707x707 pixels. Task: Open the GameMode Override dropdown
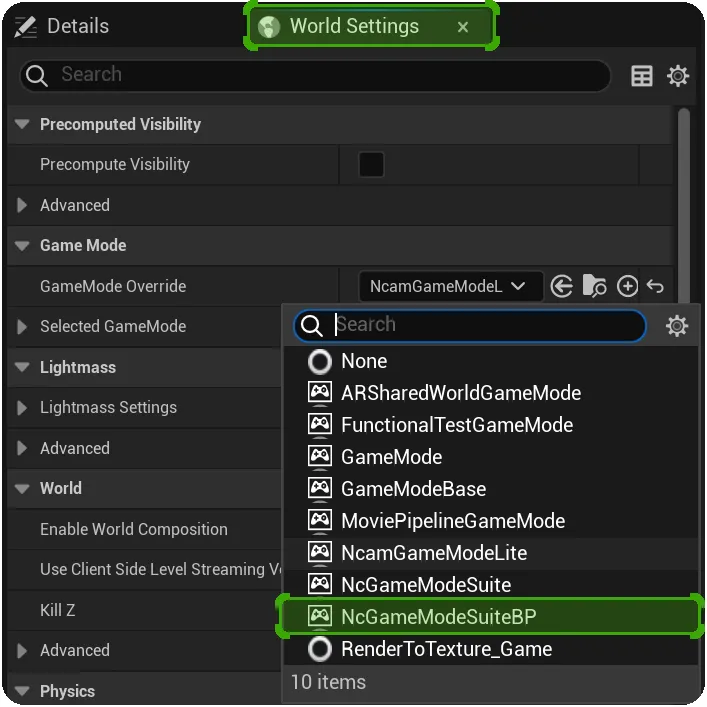[x=450, y=286]
